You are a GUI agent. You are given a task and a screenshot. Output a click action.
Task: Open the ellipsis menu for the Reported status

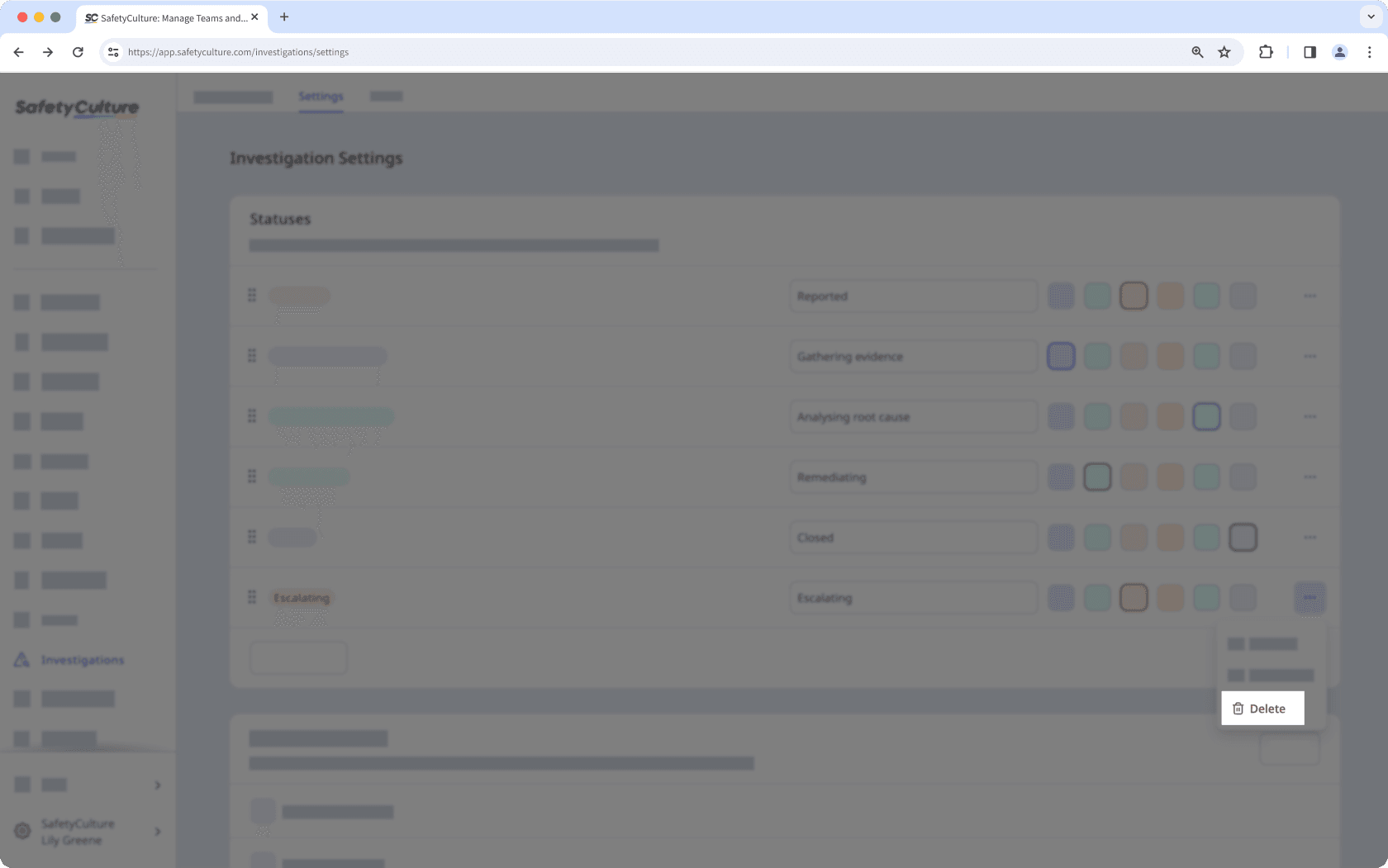click(x=1309, y=295)
